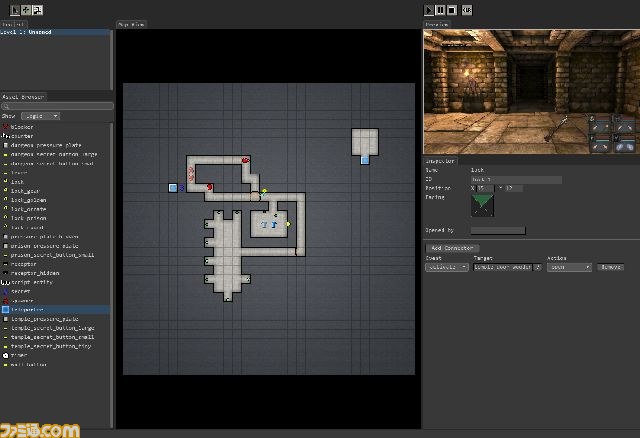Select the blocker asset icon
The height and width of the screenshot is (438, 640).
tap(6, 127)
